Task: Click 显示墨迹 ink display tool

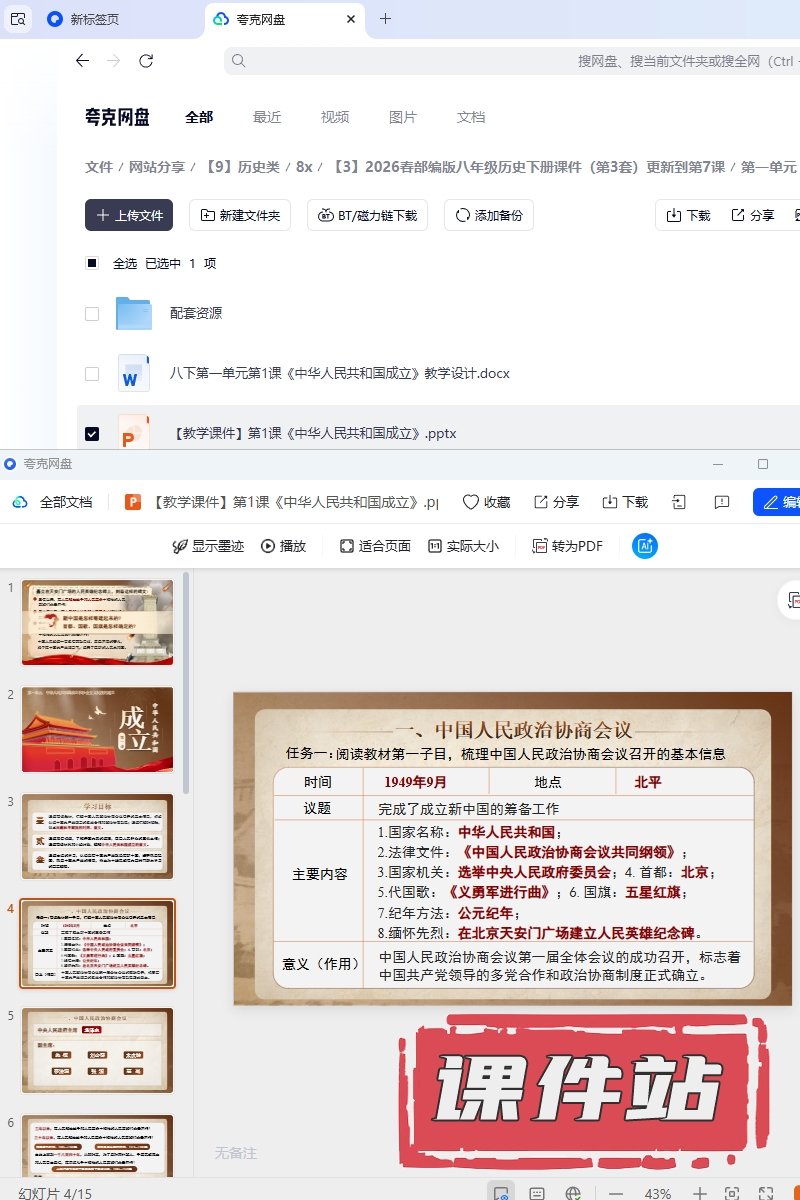Action: (180, 546)
